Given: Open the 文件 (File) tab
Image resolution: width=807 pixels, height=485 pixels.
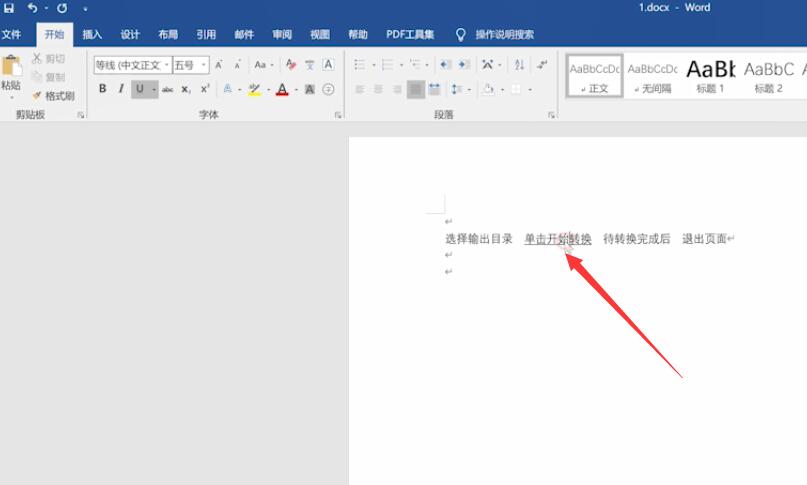Looking at the screenshot, I should pyautogui.click(x=11, y=34).
